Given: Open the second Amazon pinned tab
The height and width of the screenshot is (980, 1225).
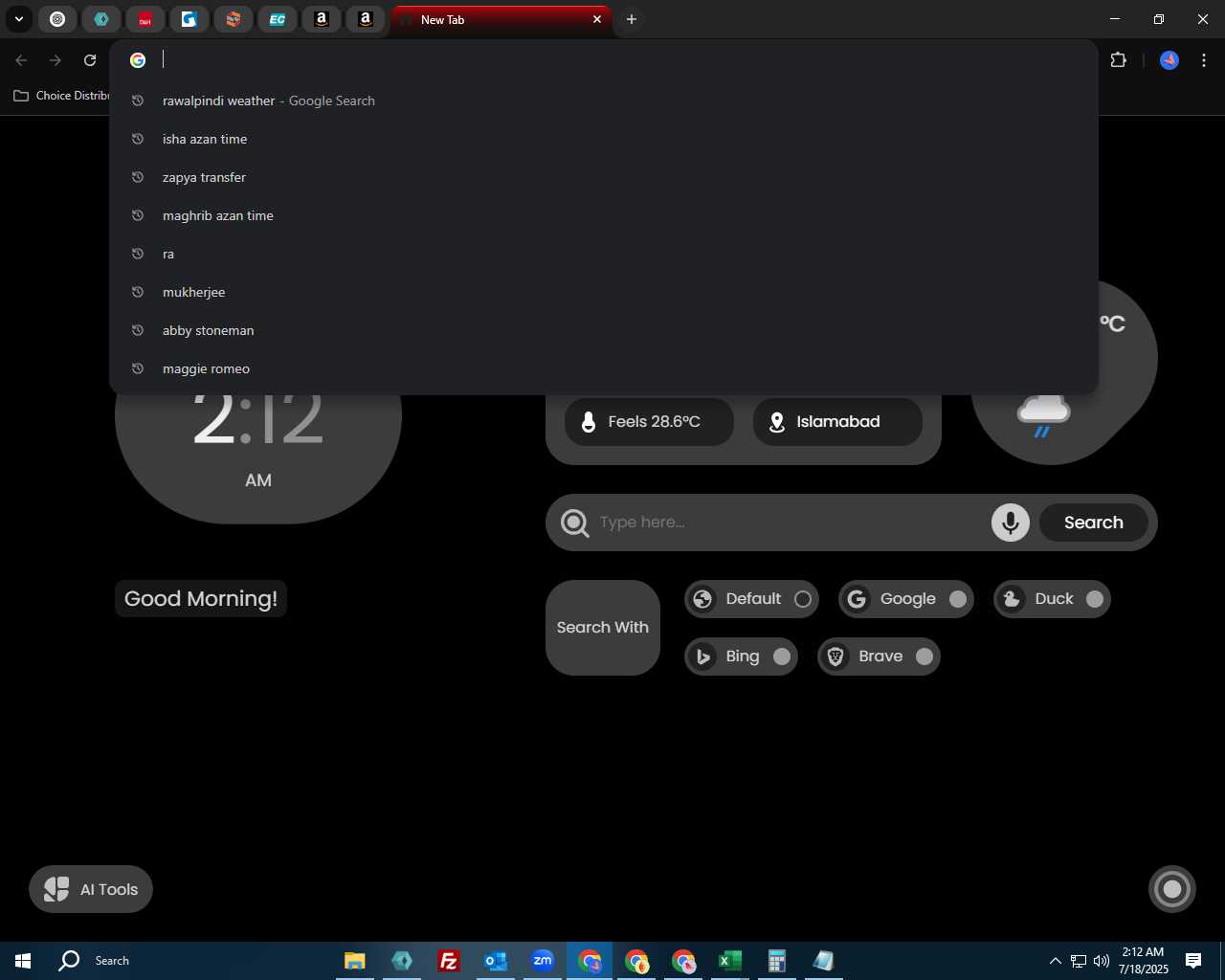Looking at the screenshot, I should tap(366, 19).
